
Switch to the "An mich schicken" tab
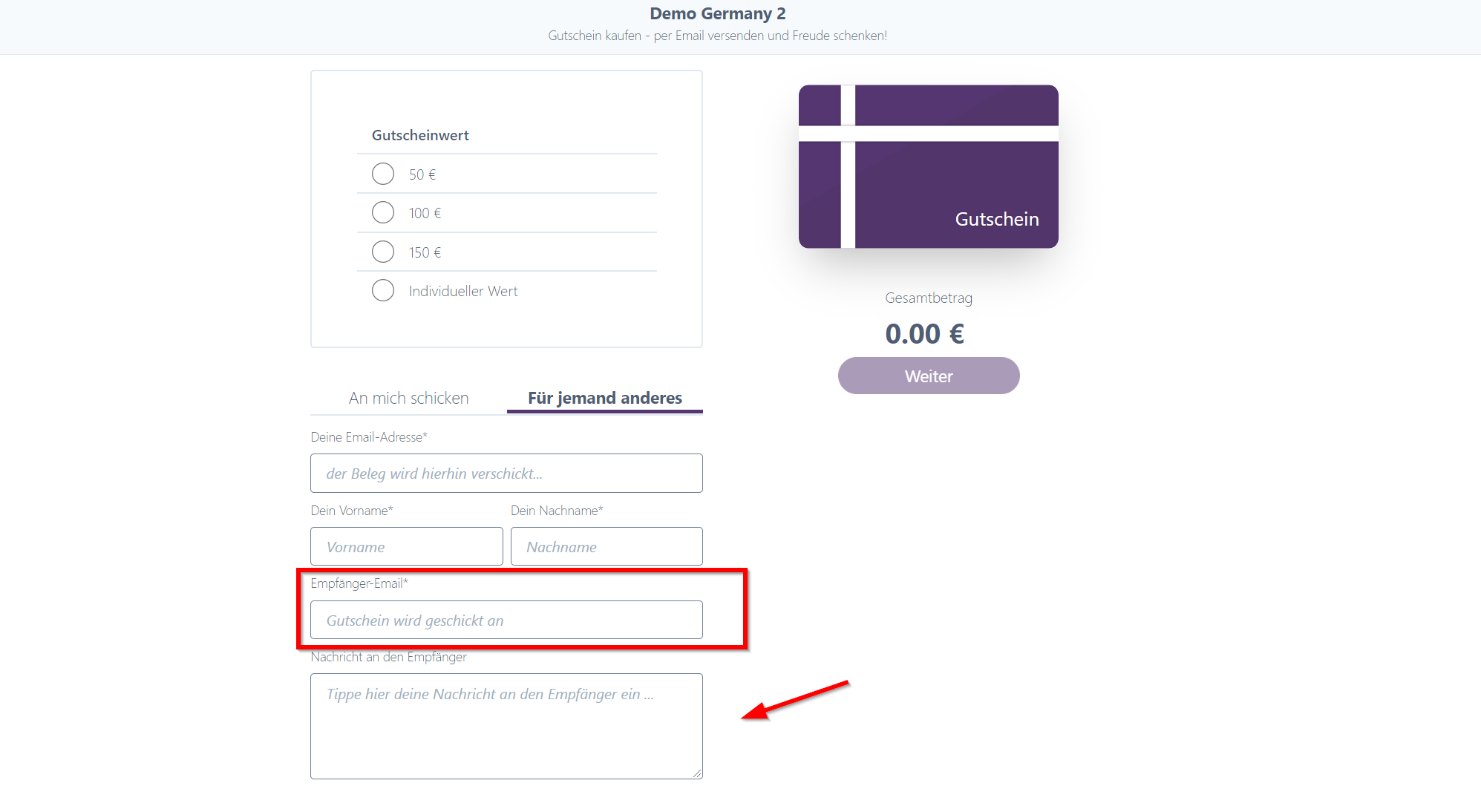408,398
